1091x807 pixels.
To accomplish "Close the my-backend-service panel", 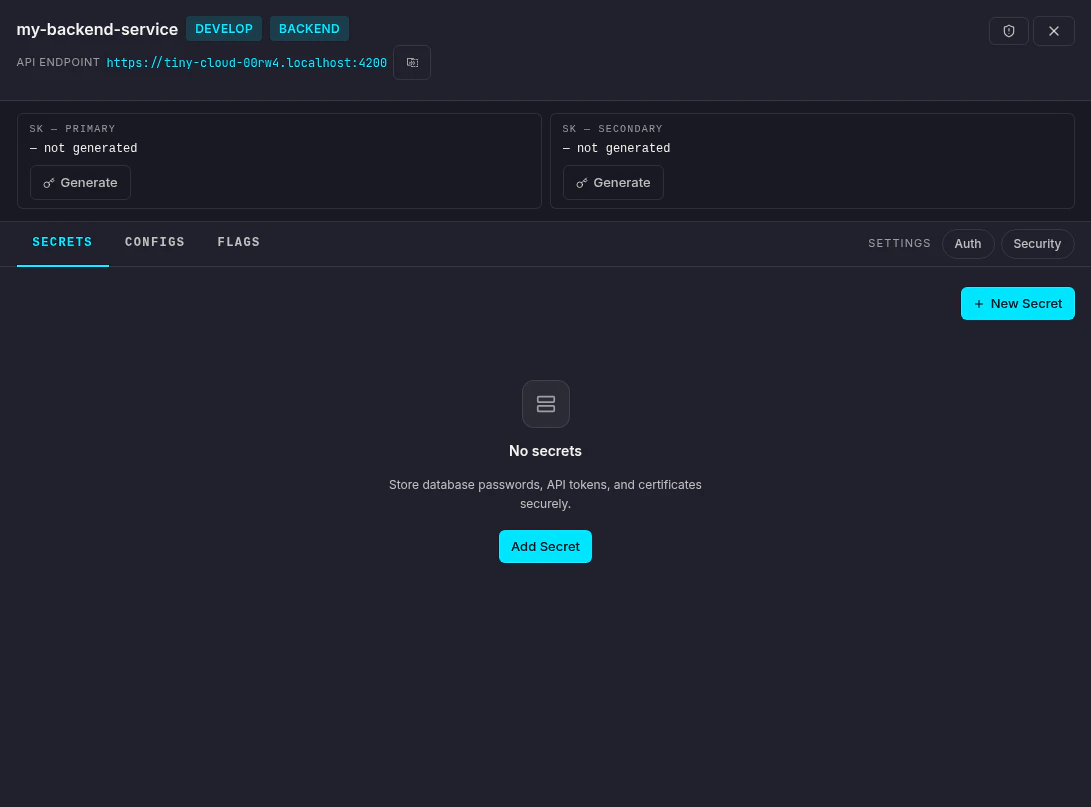I will tap(1053, 31).
